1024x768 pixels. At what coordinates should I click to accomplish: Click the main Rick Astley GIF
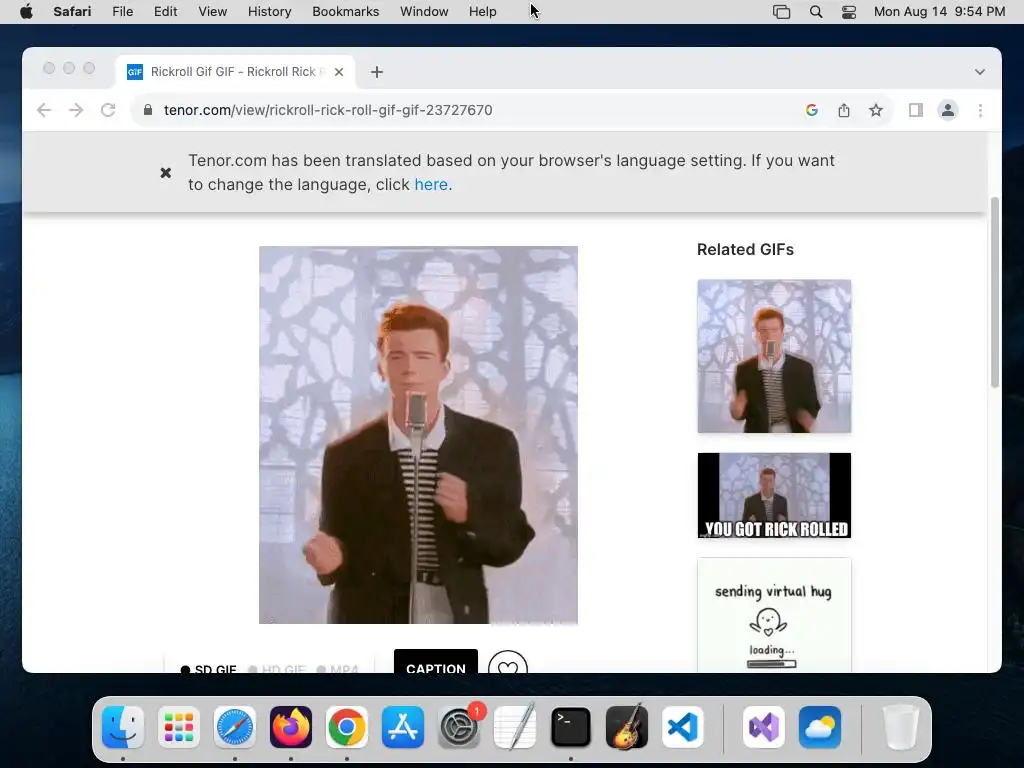(418, 435)
